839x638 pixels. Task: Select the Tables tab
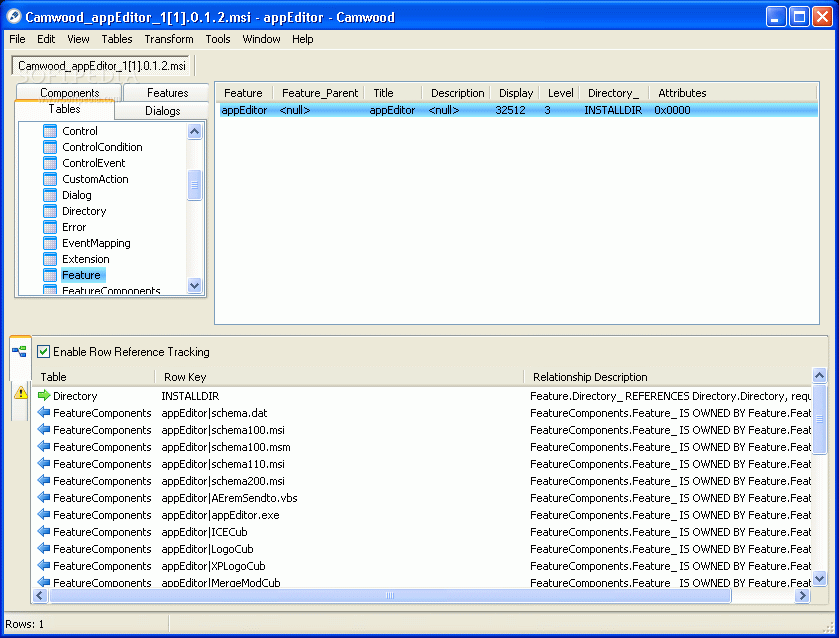(x=64, y=109)
